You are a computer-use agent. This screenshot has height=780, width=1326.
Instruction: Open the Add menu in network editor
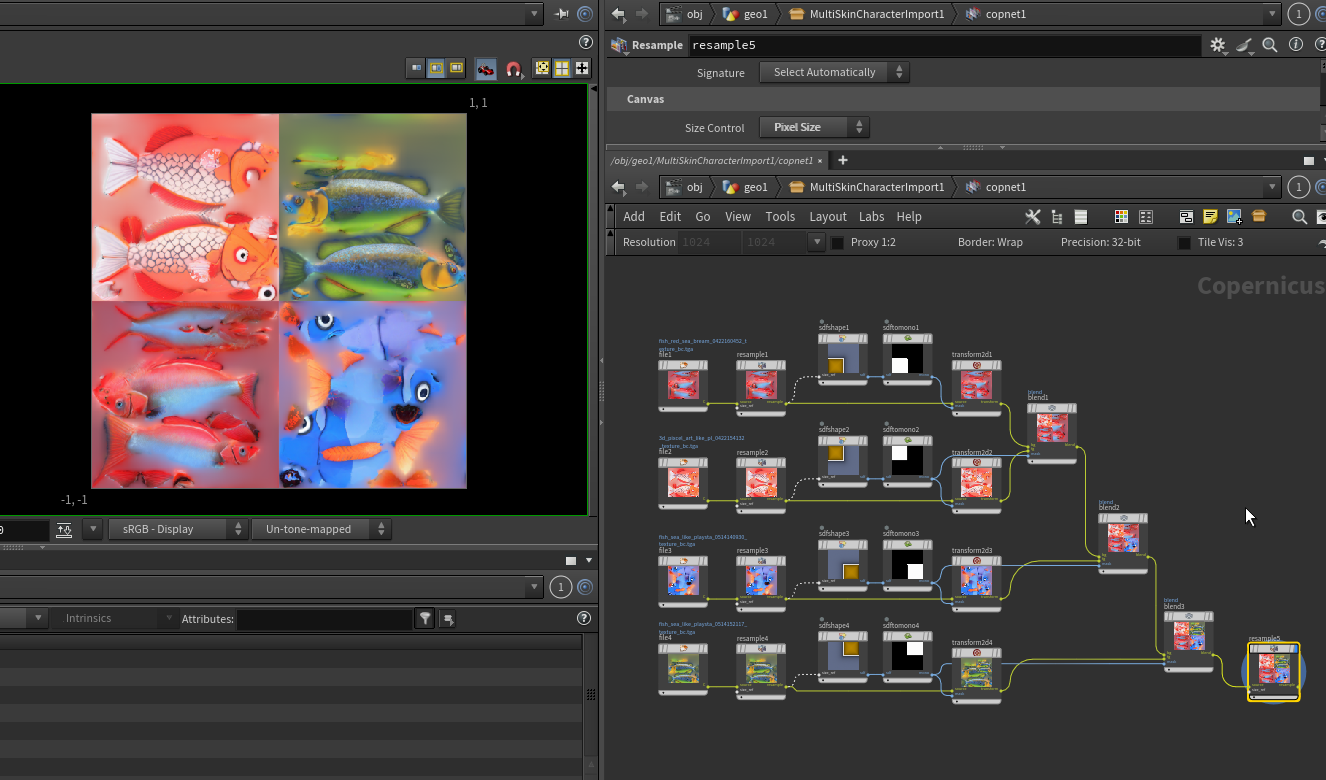click(x=634, y=217)
